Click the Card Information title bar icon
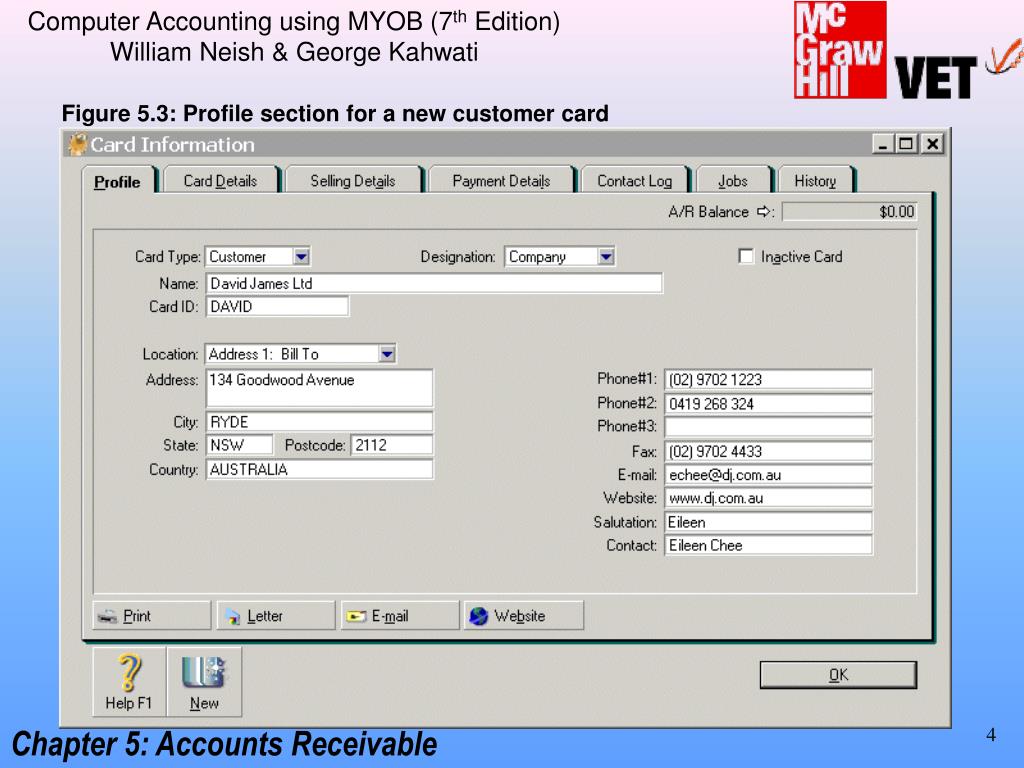This screenshot has width=1024, height=768. pyautogui.click(x=78, y=144)
